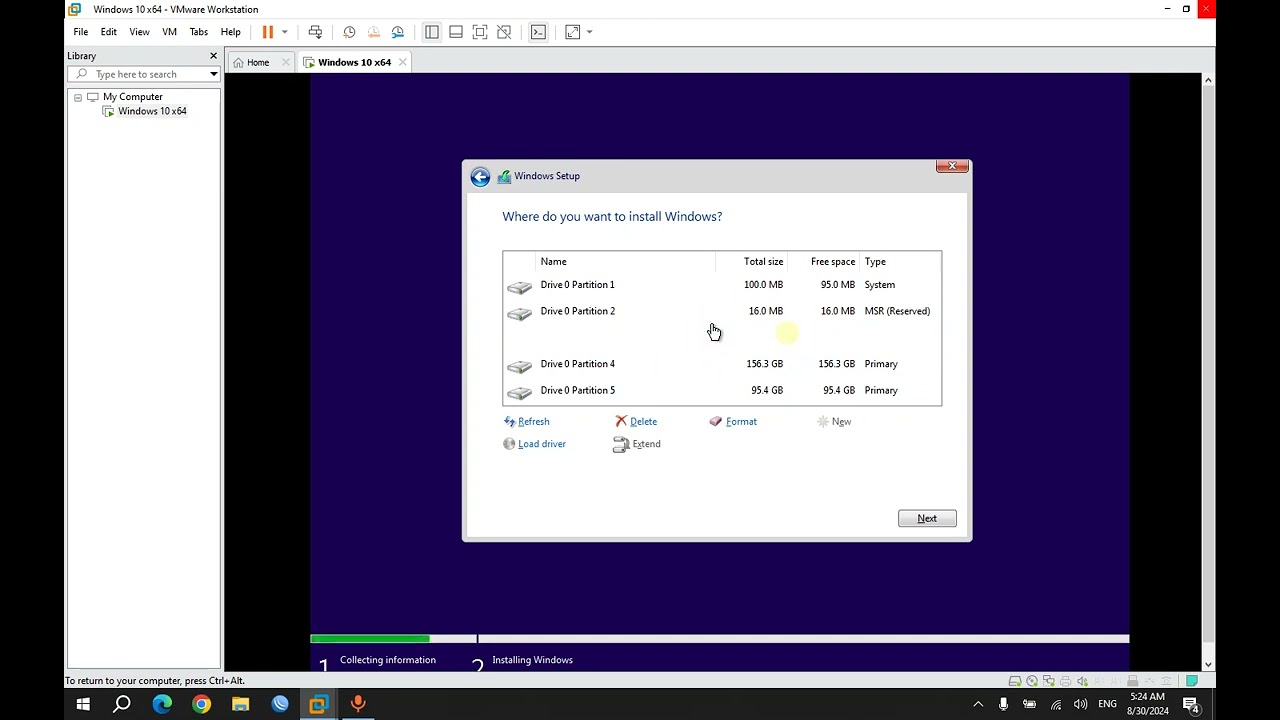Click the Library search field

click(x=142, y=74)
